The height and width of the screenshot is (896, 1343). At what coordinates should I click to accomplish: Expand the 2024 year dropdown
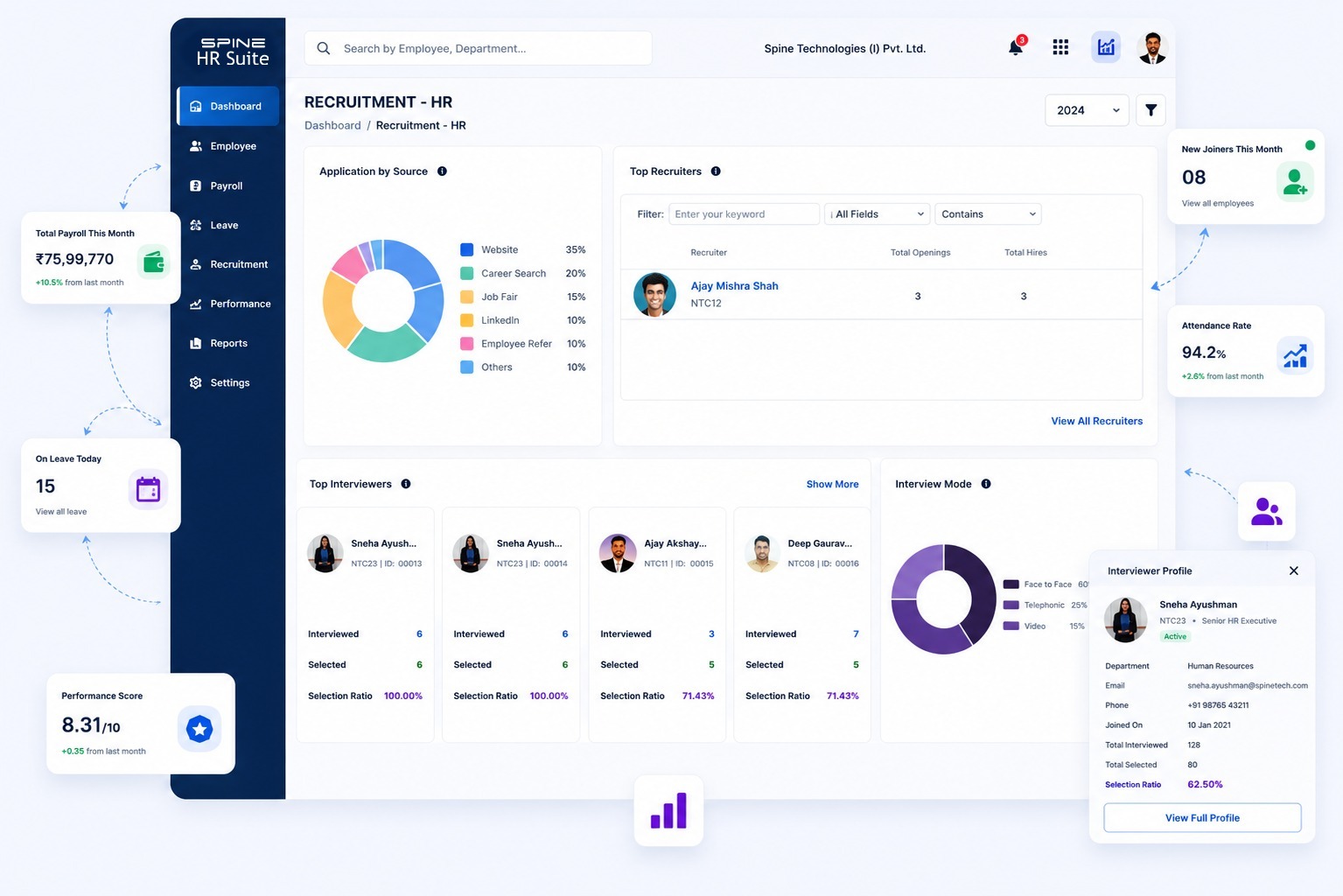pyautogui.click(x=1087, y=110)
